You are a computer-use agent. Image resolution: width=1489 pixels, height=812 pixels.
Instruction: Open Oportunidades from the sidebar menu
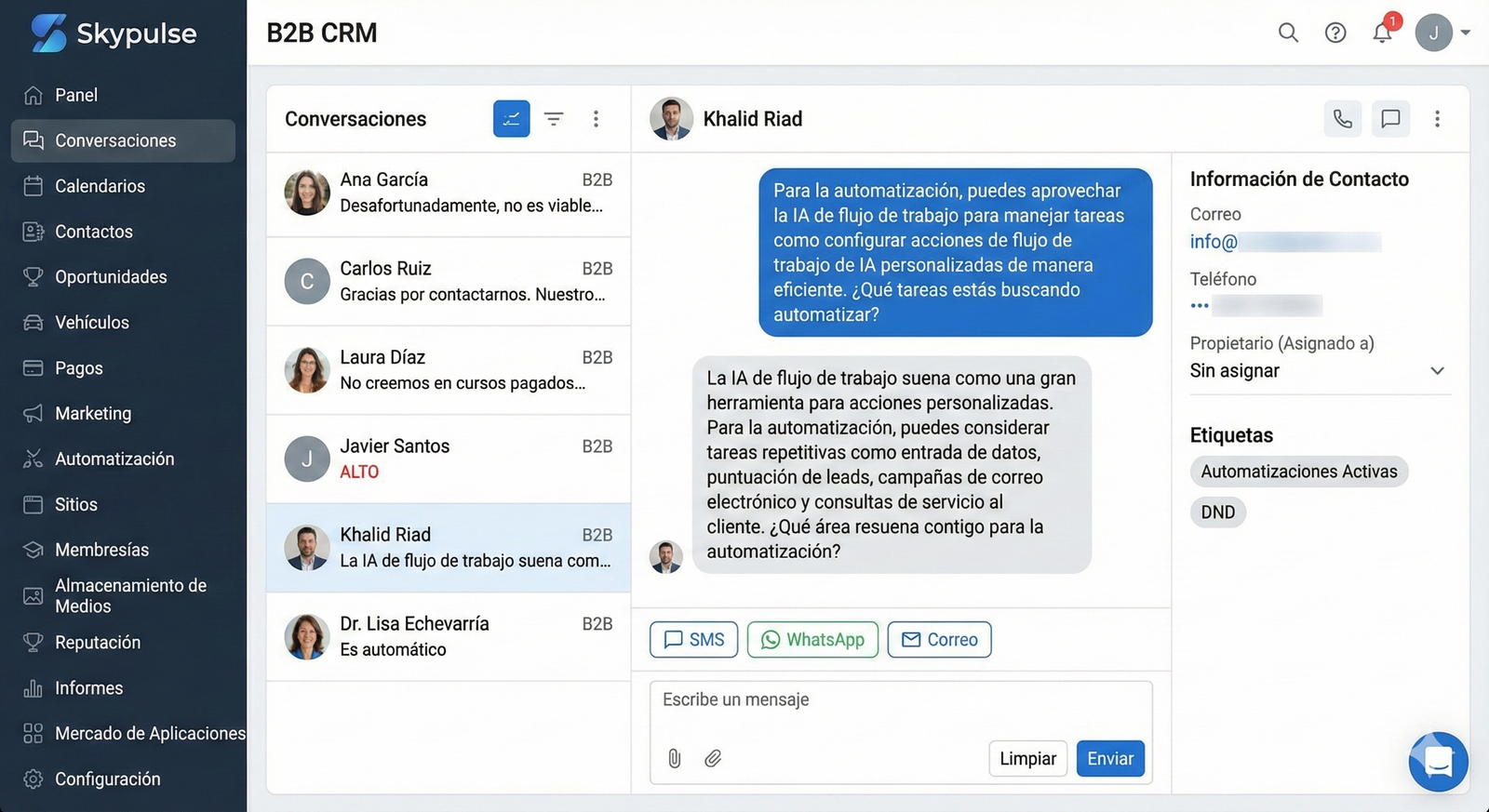[x=111, y=277]
